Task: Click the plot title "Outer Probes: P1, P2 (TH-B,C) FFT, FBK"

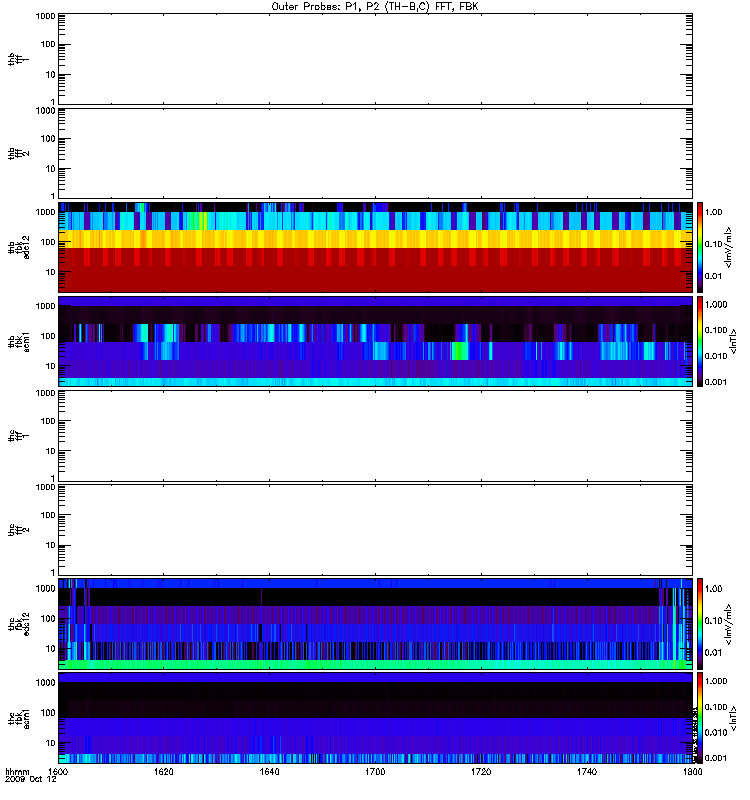Action: 375,6
